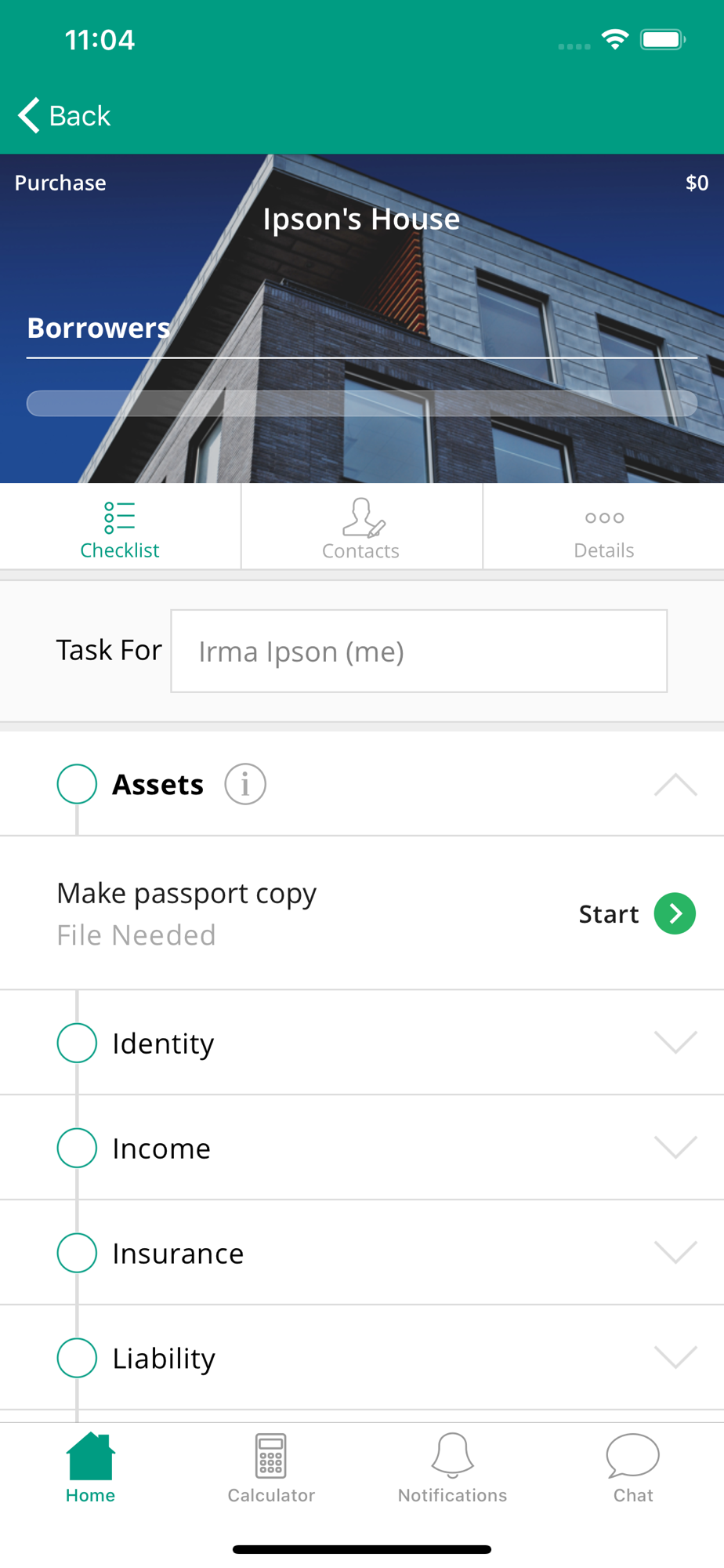The image size is (724, 1568).
Task: Open the Chat bubble icon
Action: (633, 1455)
